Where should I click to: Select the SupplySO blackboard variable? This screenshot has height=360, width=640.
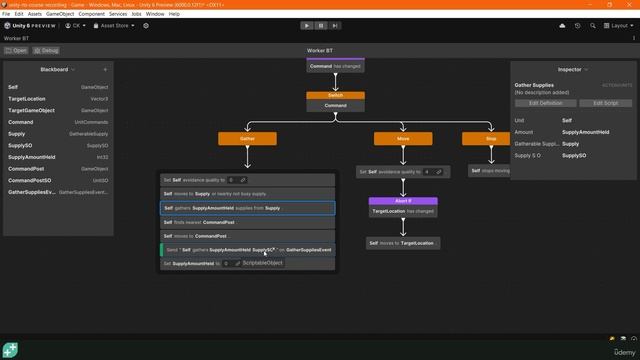(58, 145)
